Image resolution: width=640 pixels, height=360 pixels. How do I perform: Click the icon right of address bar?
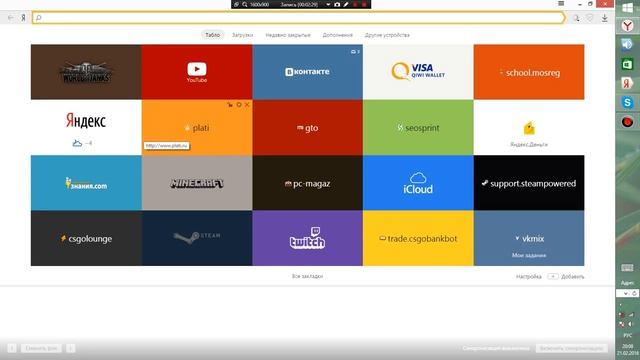576,18
